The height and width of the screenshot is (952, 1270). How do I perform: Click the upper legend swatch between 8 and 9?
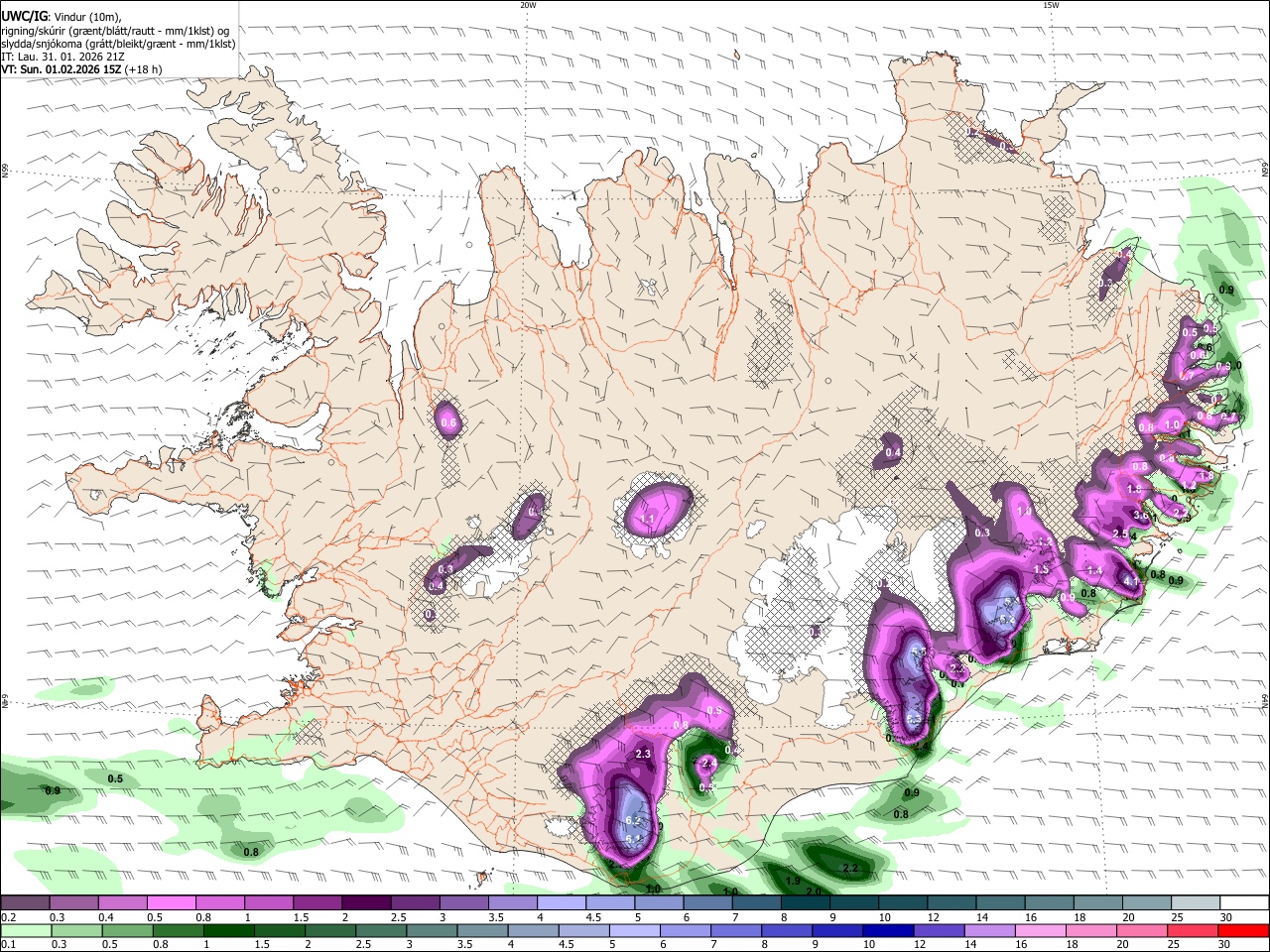805,902
